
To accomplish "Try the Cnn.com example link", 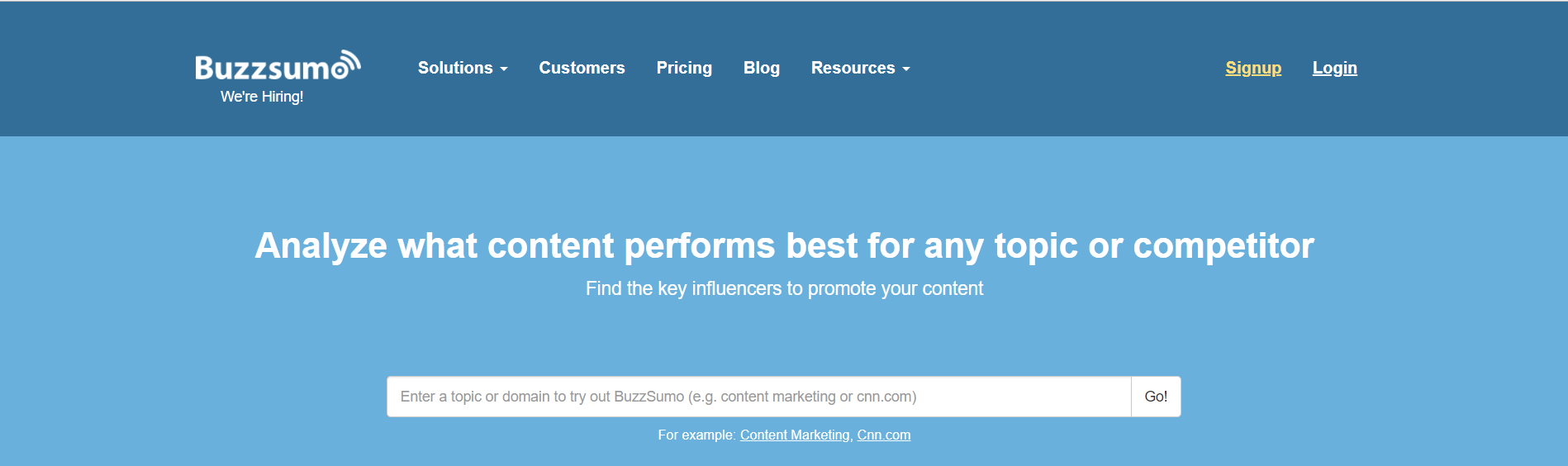I will pyautogui.click(x=884, y=435).
